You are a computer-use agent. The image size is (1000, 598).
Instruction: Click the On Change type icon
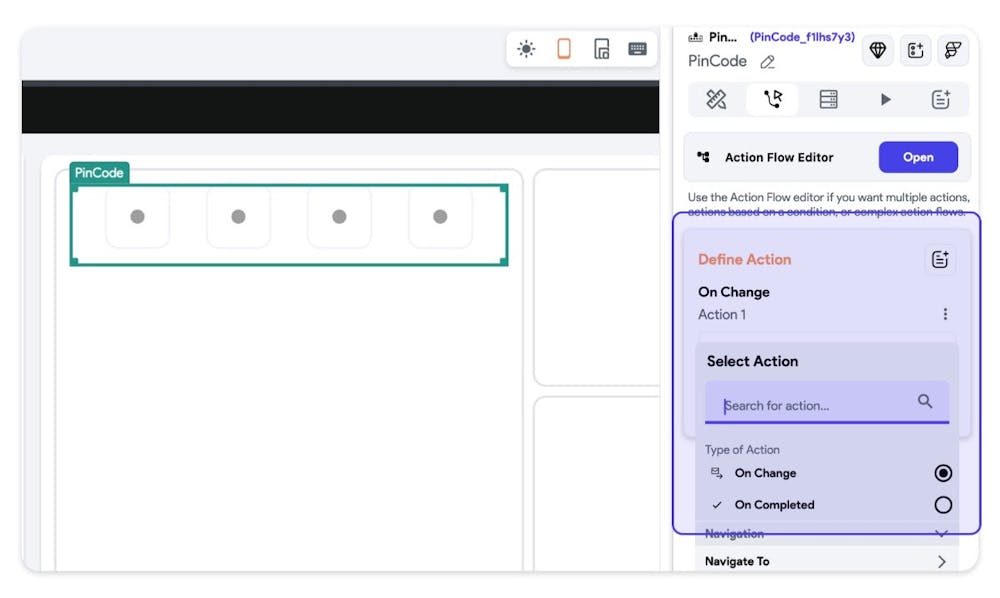pos(717,473)
